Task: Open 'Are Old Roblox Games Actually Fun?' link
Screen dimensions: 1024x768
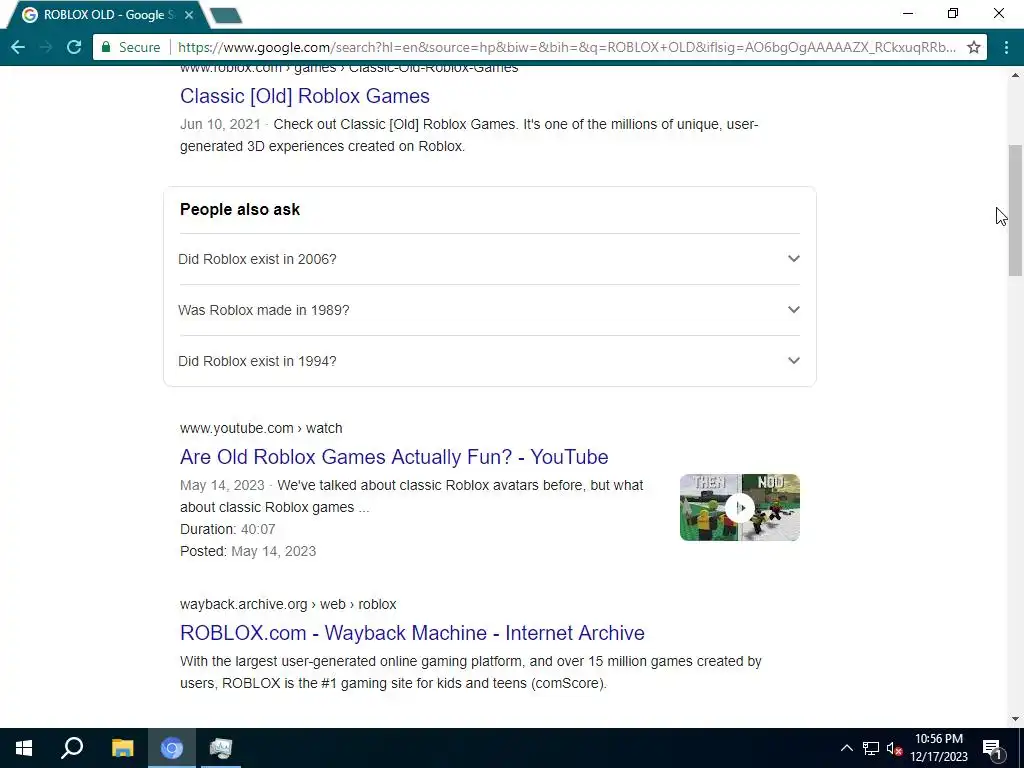Action: (394, 456)
